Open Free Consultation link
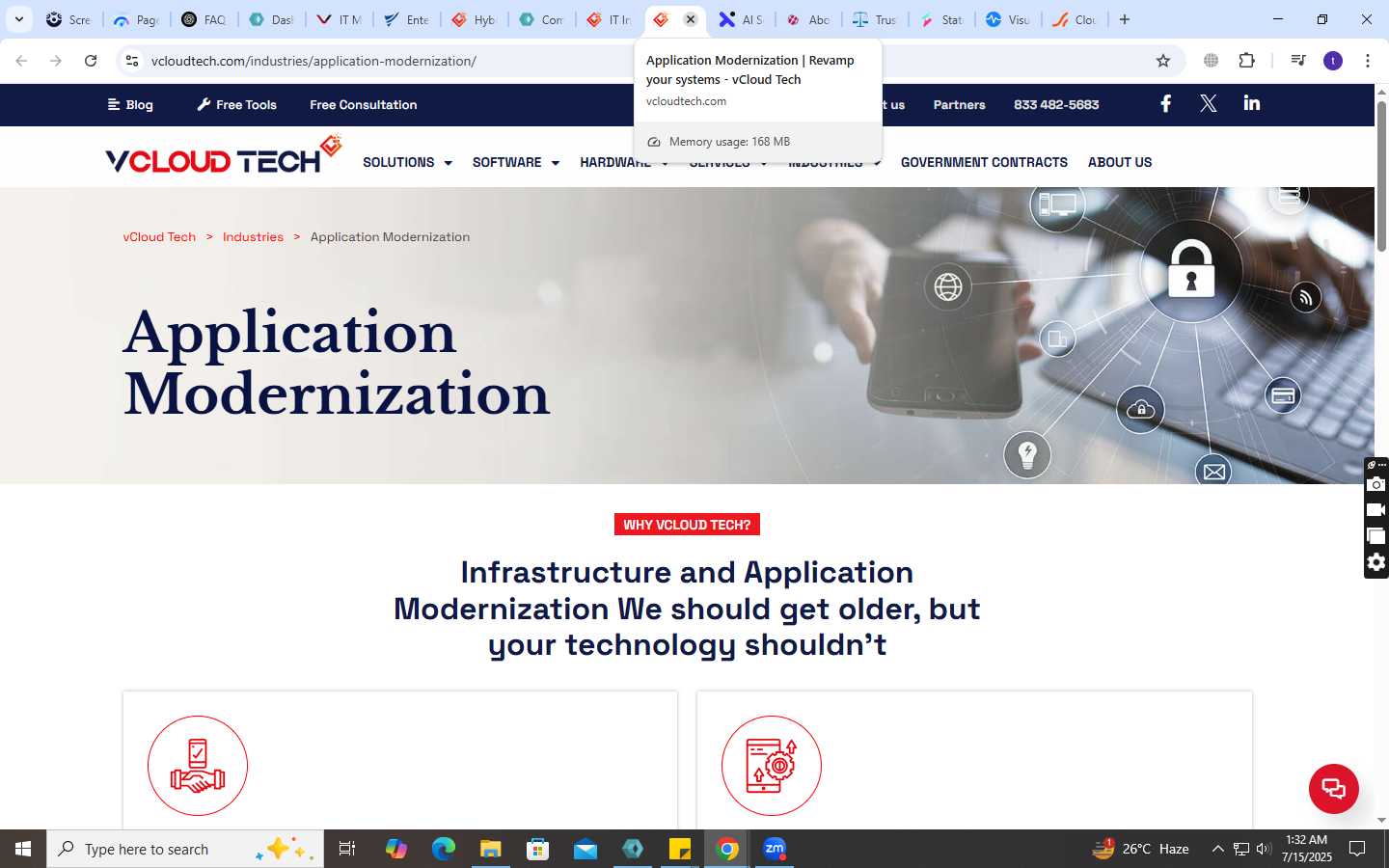This screenshot has width=1389, height=868. 364,104
